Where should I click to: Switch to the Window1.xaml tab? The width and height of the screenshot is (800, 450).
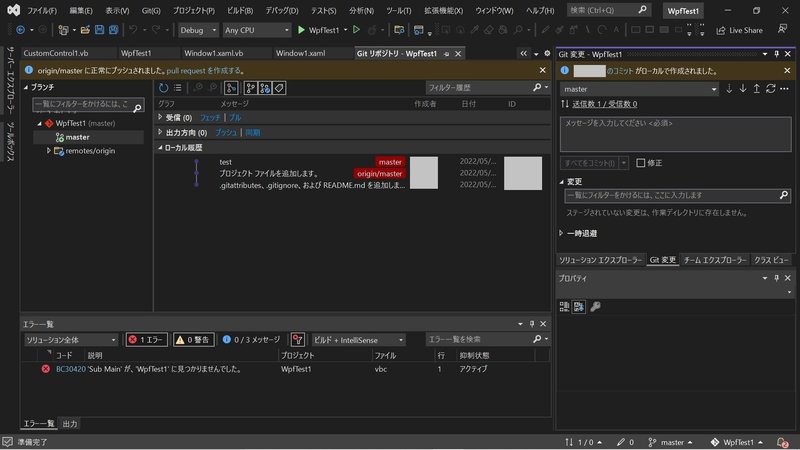click(300, 53)
